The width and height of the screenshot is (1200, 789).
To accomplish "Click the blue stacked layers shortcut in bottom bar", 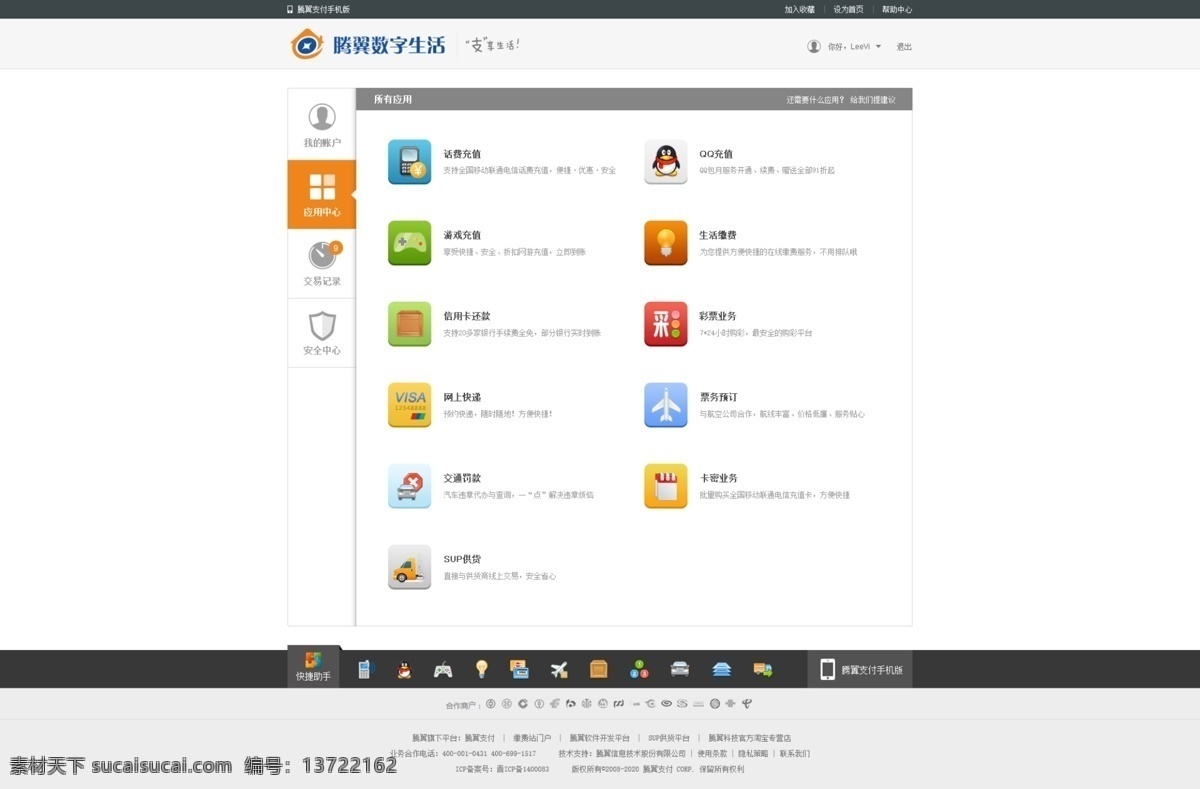I will 721,670.
